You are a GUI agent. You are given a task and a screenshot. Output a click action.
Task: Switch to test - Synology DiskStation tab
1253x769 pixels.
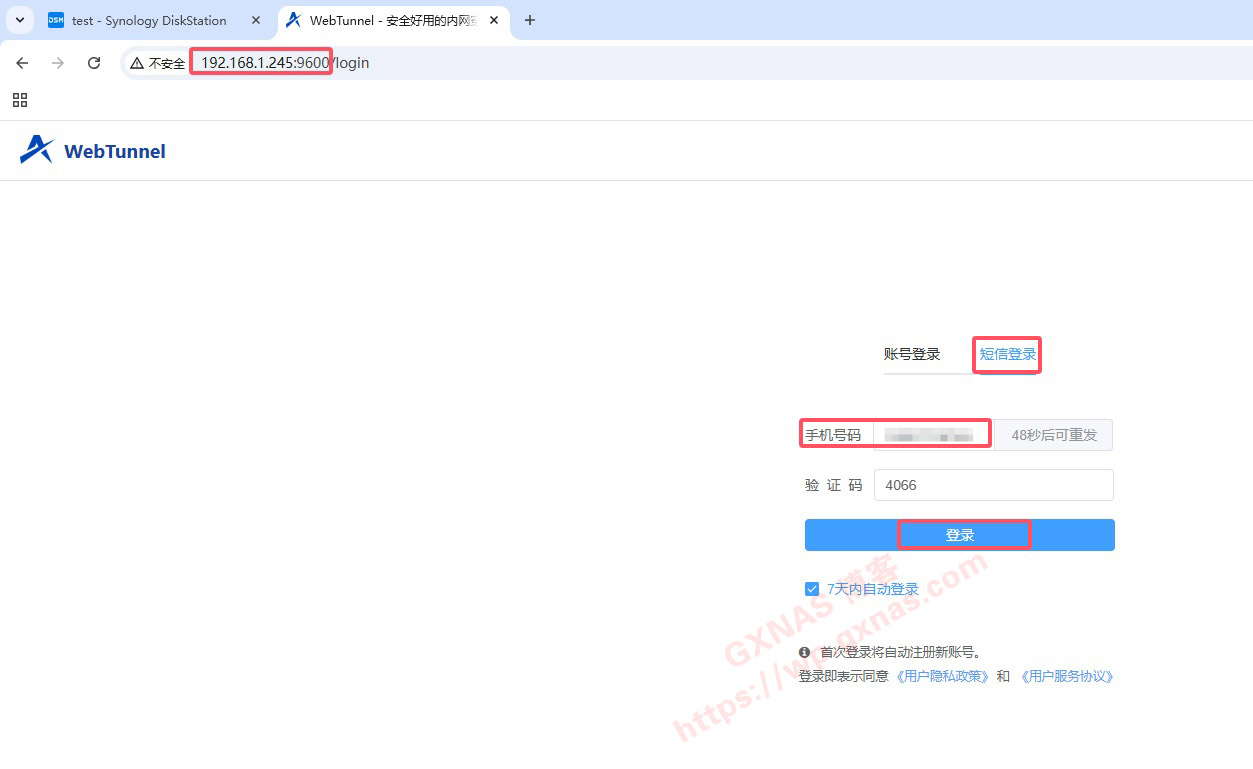pyautogui.click(x=148, y=20)
